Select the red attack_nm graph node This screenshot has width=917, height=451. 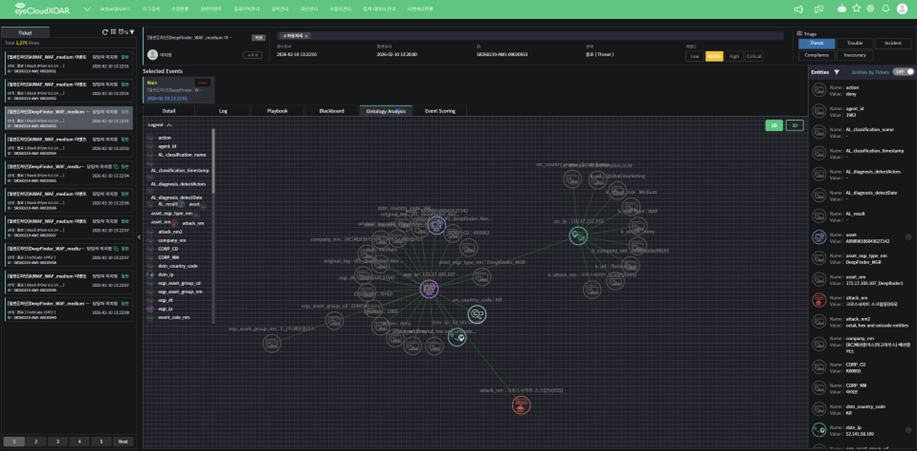(x=521, y=404)
